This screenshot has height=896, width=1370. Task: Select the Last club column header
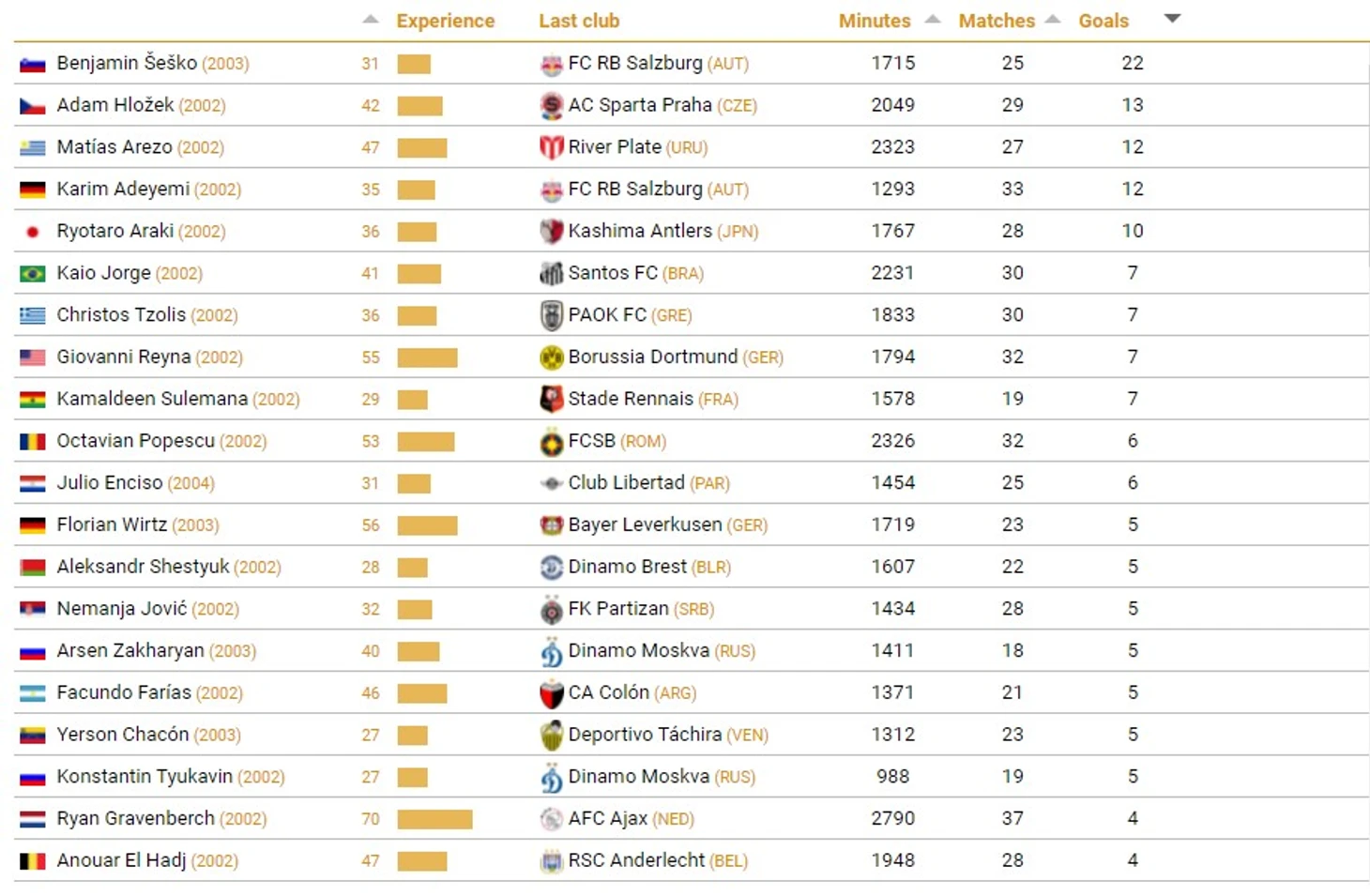tap(579, 21)
